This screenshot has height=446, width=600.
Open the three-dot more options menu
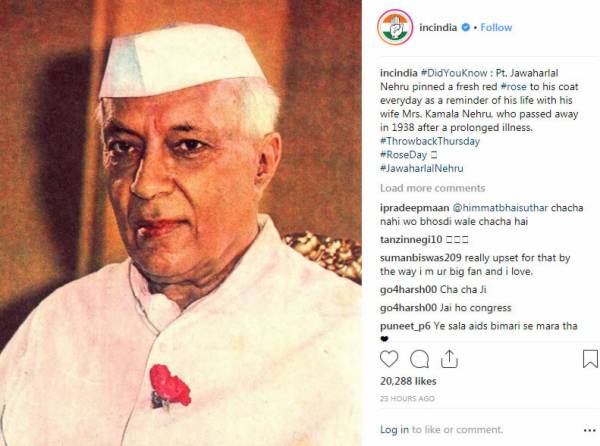pyautogui.click(x=590, y=431)
